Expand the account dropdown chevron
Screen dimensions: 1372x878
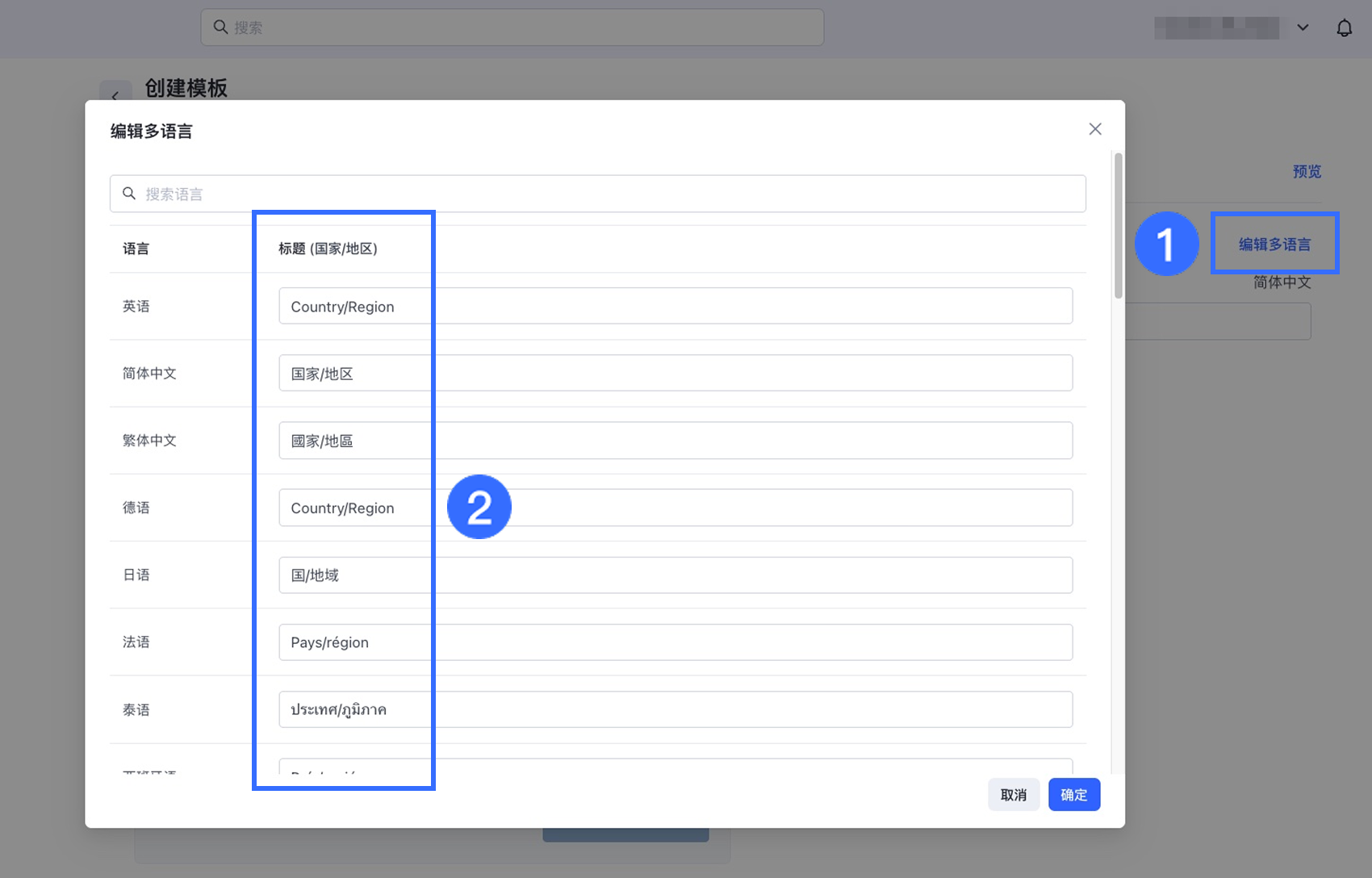point(1303,27)
